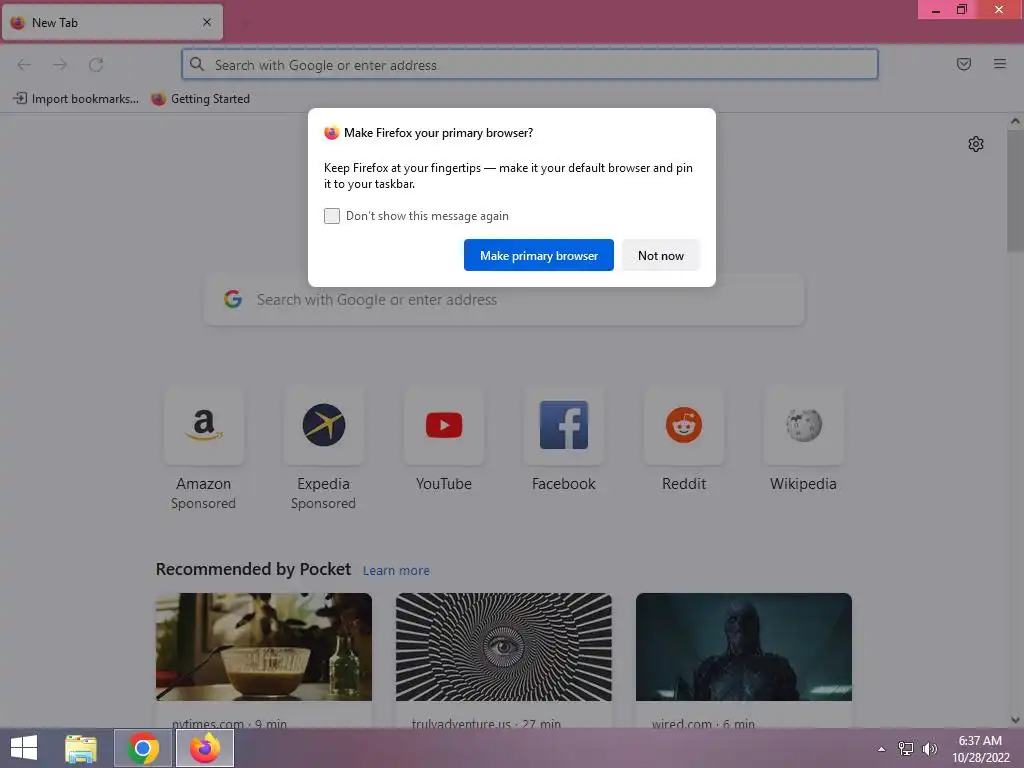
Task: Select the New Tab tab
Action: [x=112, y=22]
